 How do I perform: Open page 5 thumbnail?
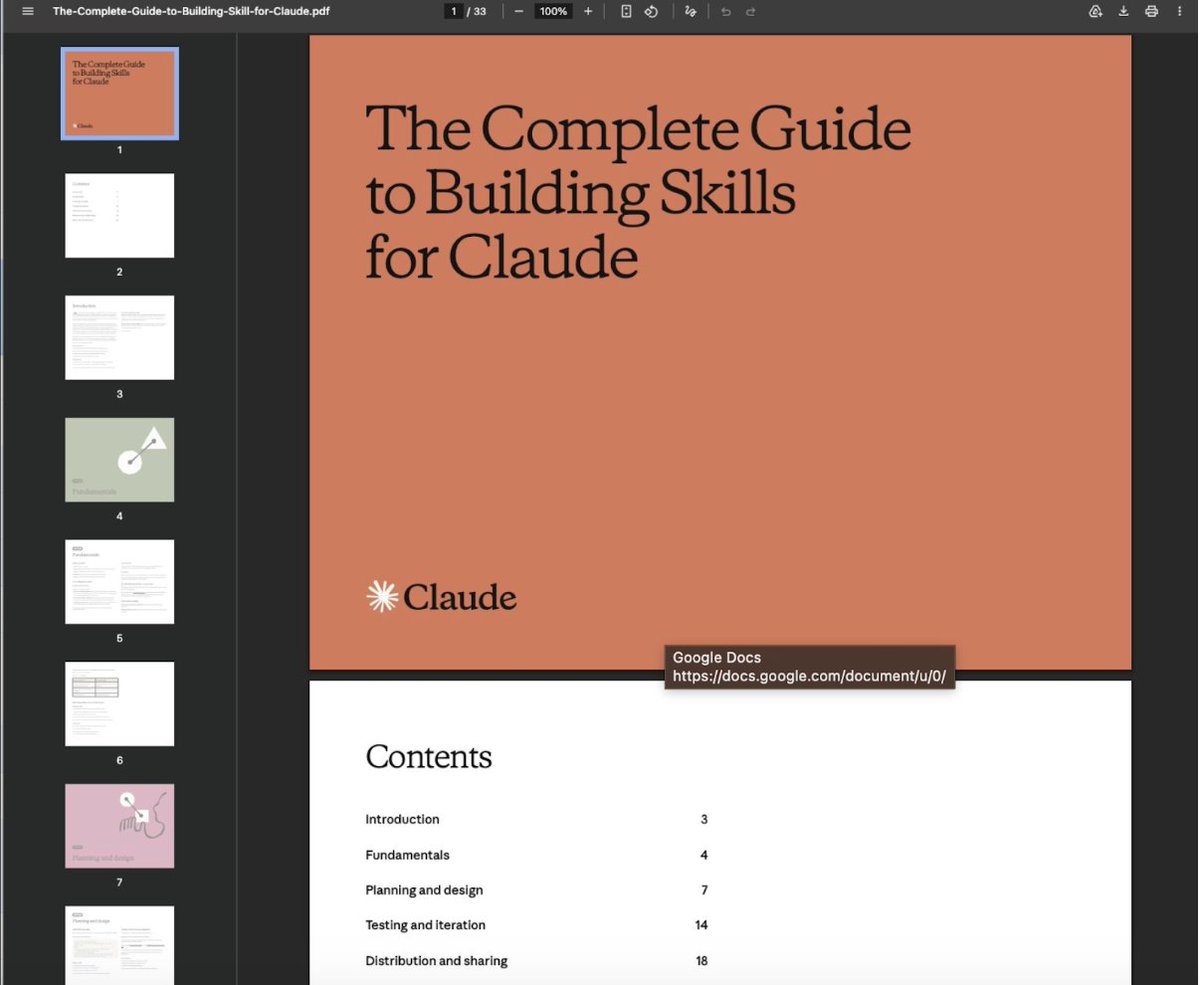click(120, 581)
